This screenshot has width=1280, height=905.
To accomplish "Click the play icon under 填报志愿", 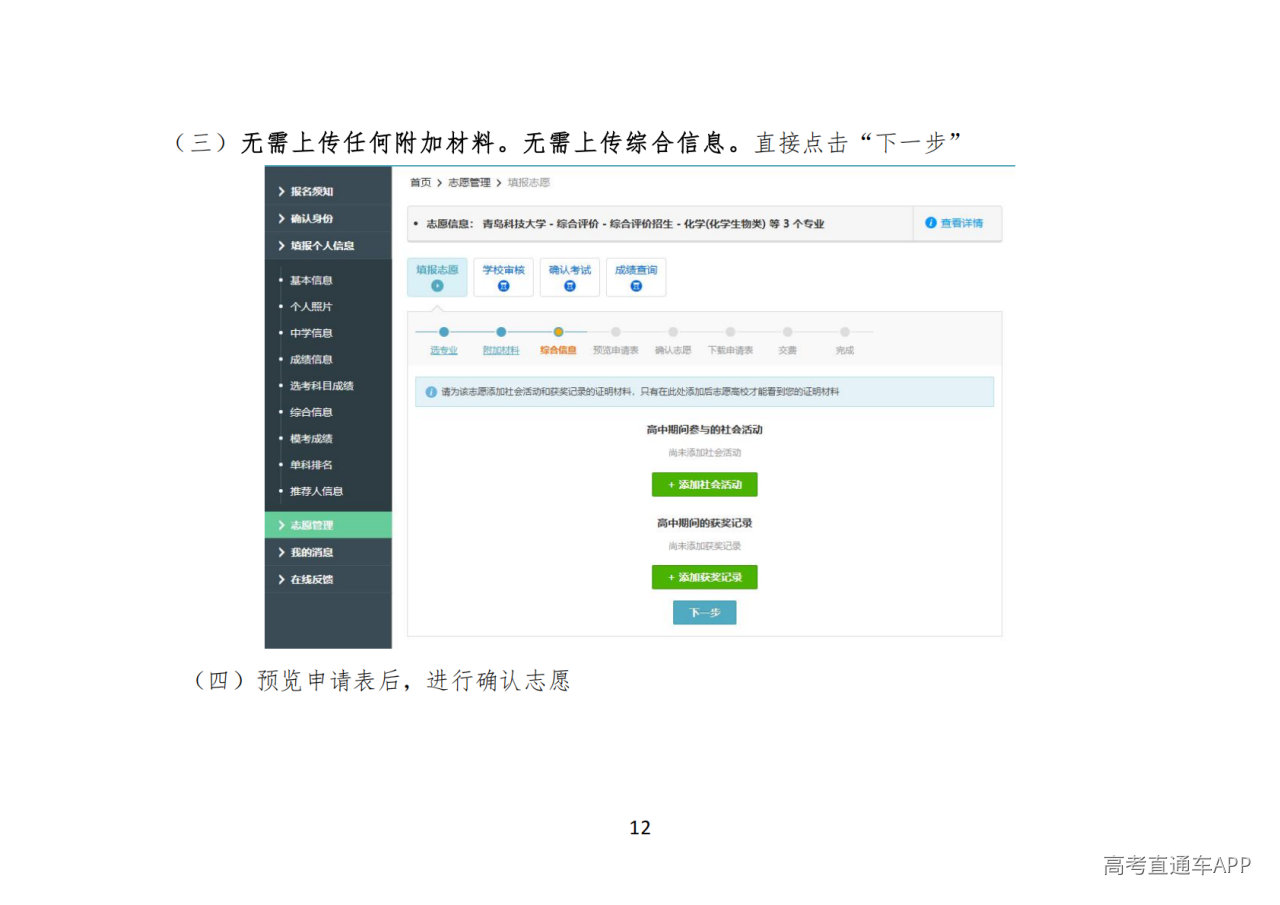I will tap(437, 286).
